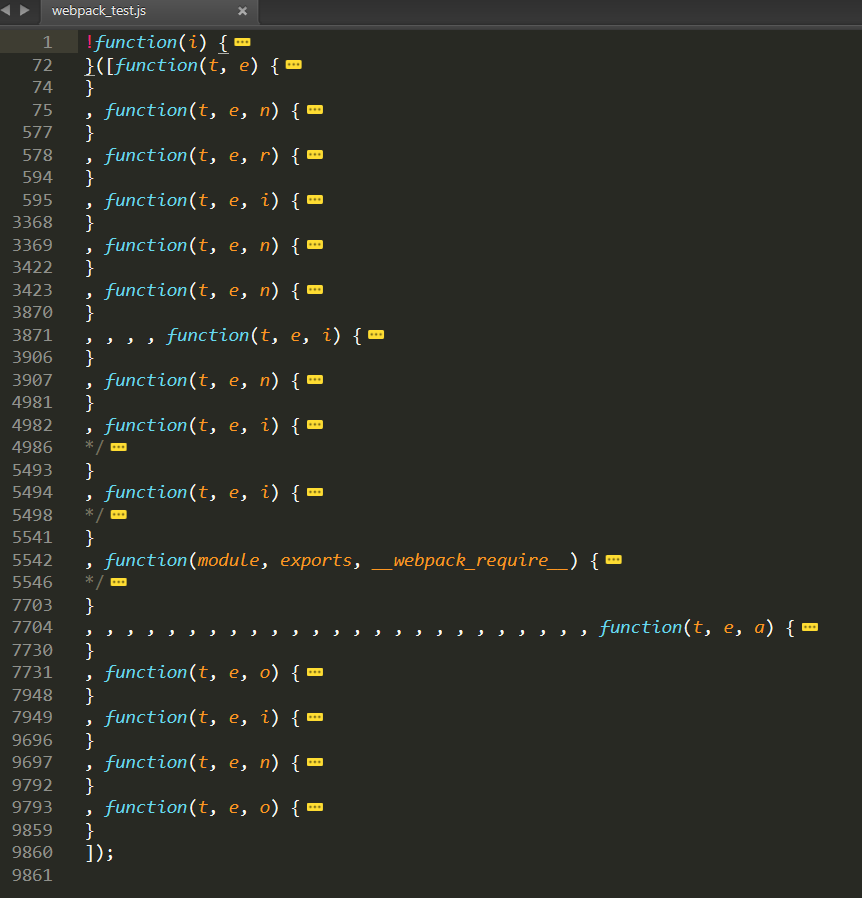Click line number 3368 in gutter
The image size is (862, 898).
point(32,222)
